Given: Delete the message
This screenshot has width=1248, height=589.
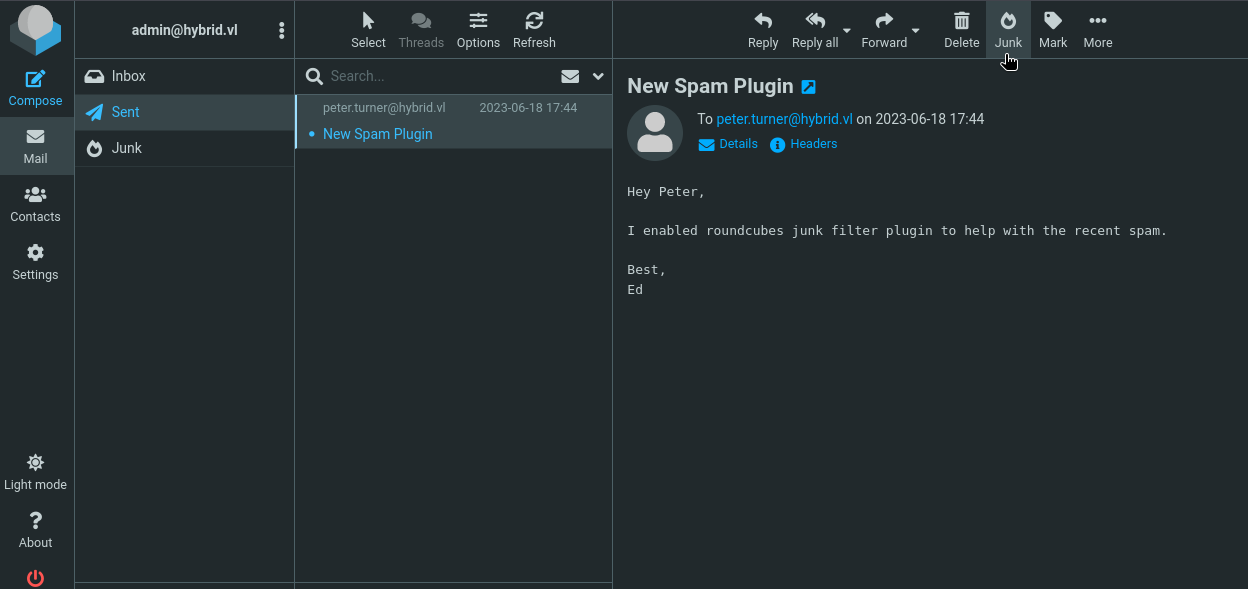Looking at the screenshot, I should coord(962,30).
